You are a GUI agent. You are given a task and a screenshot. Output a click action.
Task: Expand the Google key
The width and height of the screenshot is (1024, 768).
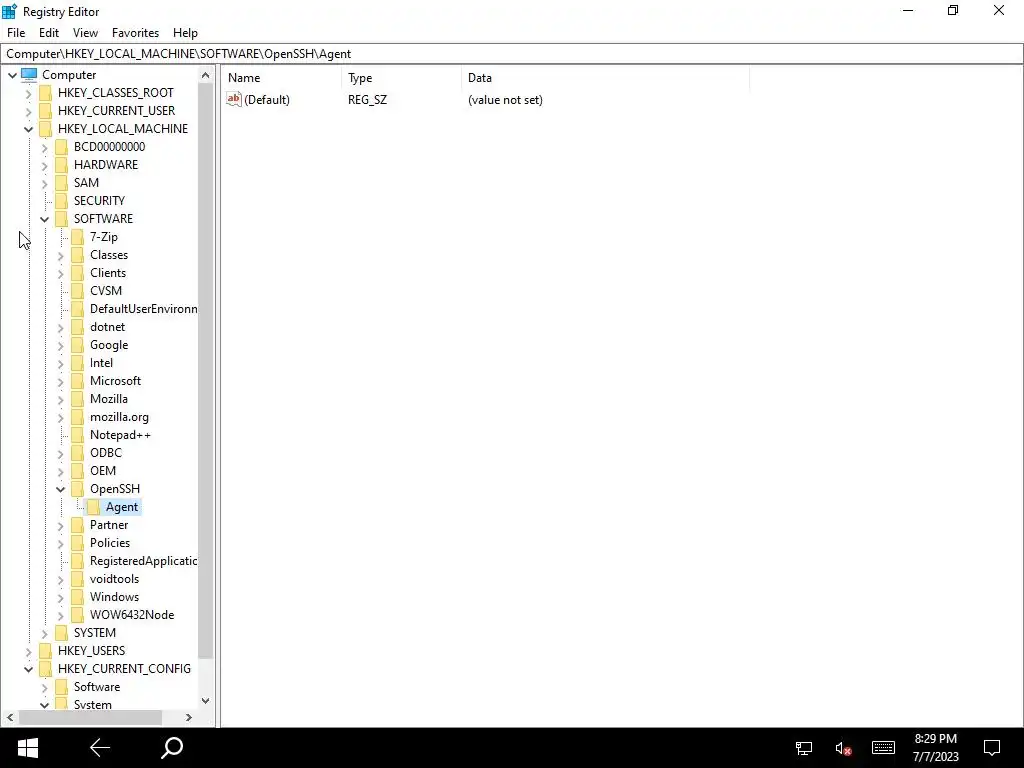pyautogui.click(x=60, y=345)
